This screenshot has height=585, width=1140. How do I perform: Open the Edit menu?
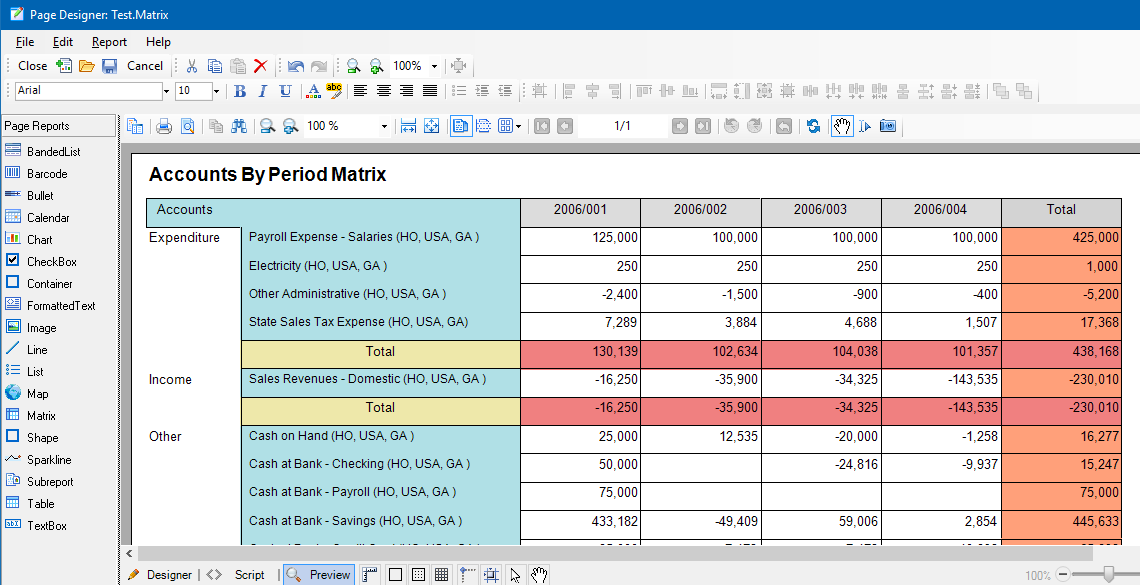pyautogui.click(x=63, y=42)
